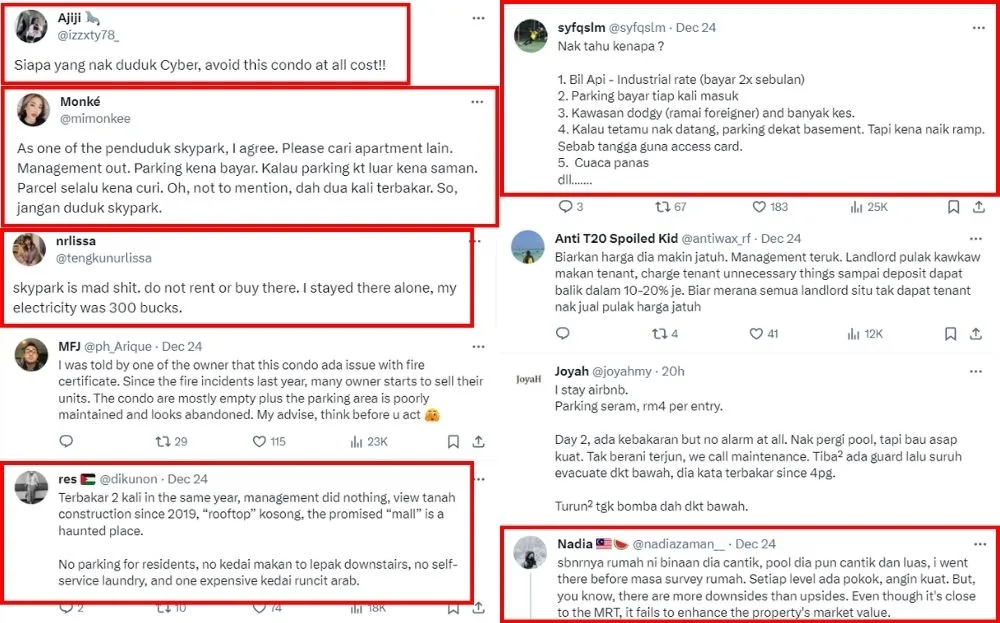Bookmark syfqslm's tweet

point(953,207)
